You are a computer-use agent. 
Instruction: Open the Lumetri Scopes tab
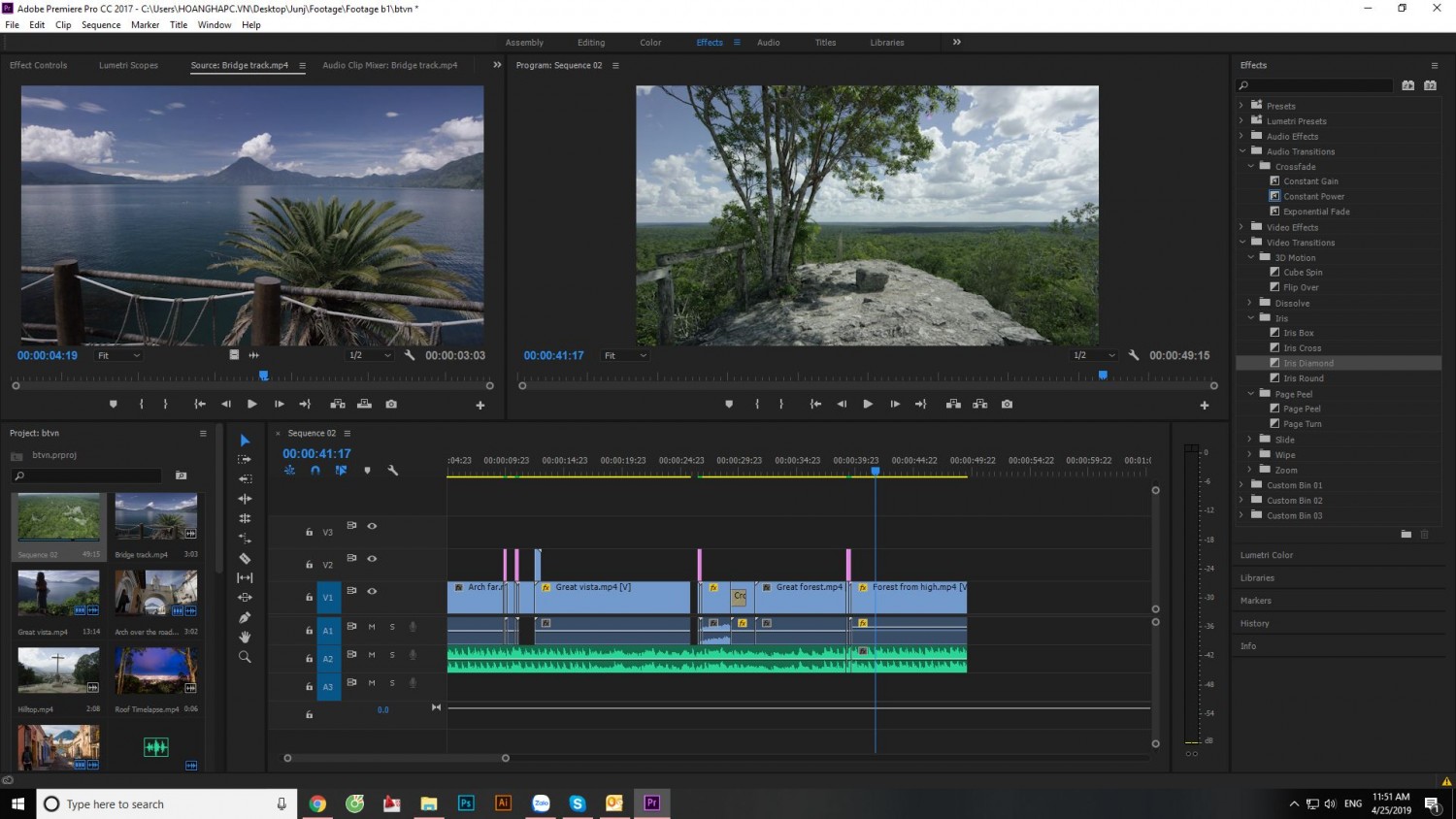[128, 65]
